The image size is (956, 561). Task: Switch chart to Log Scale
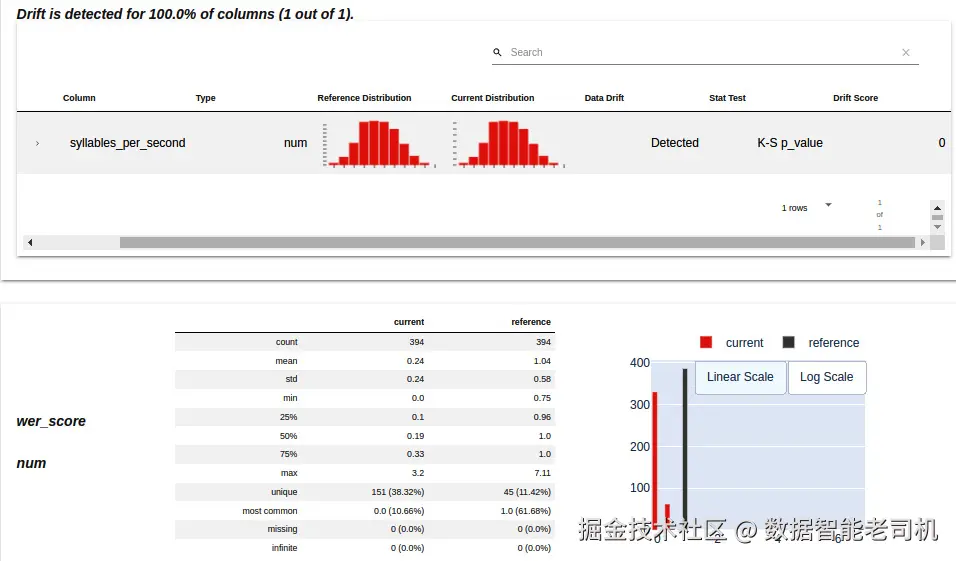coord(827,377)
